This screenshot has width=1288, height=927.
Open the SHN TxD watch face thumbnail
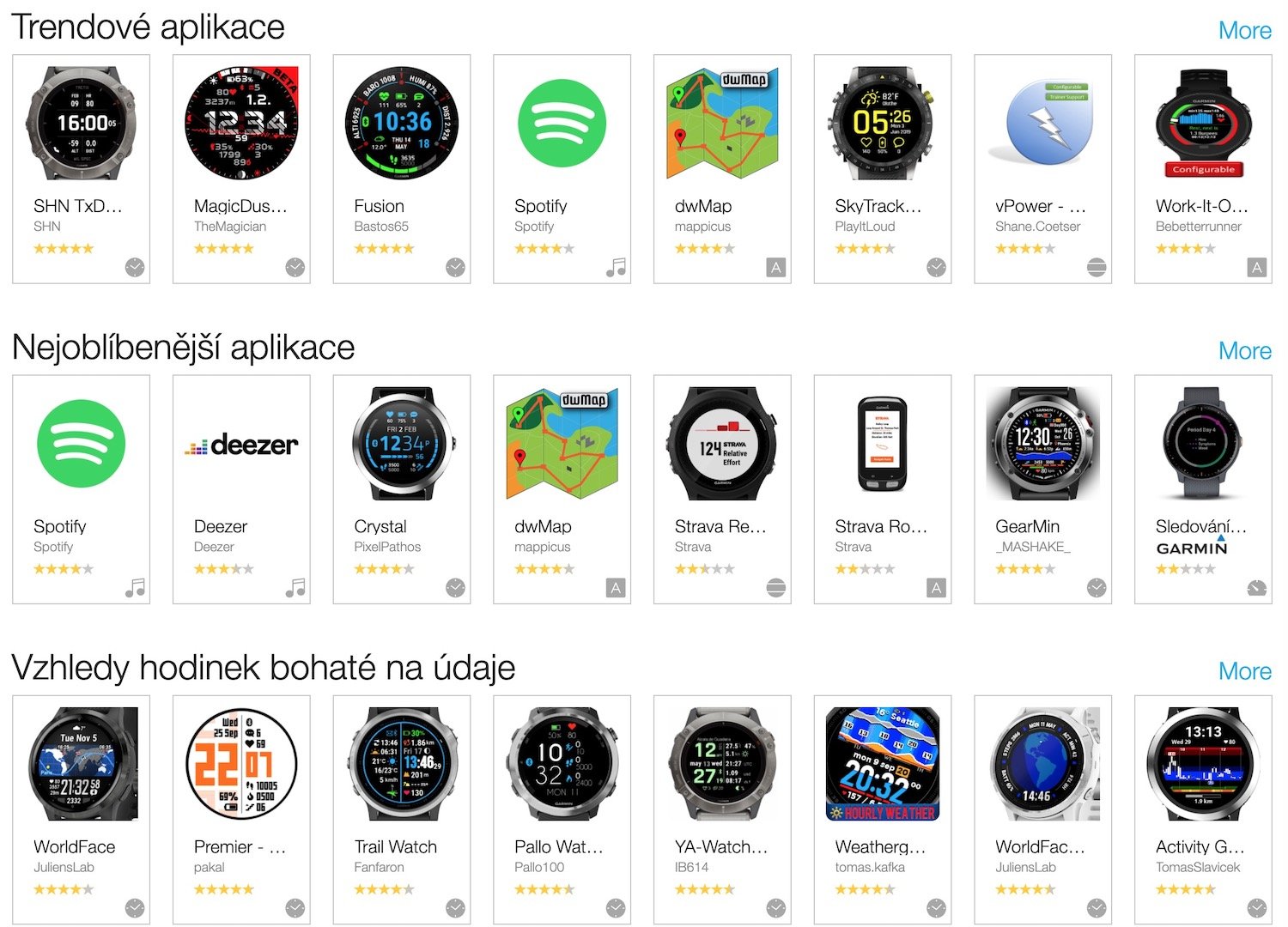click(82, 124)
